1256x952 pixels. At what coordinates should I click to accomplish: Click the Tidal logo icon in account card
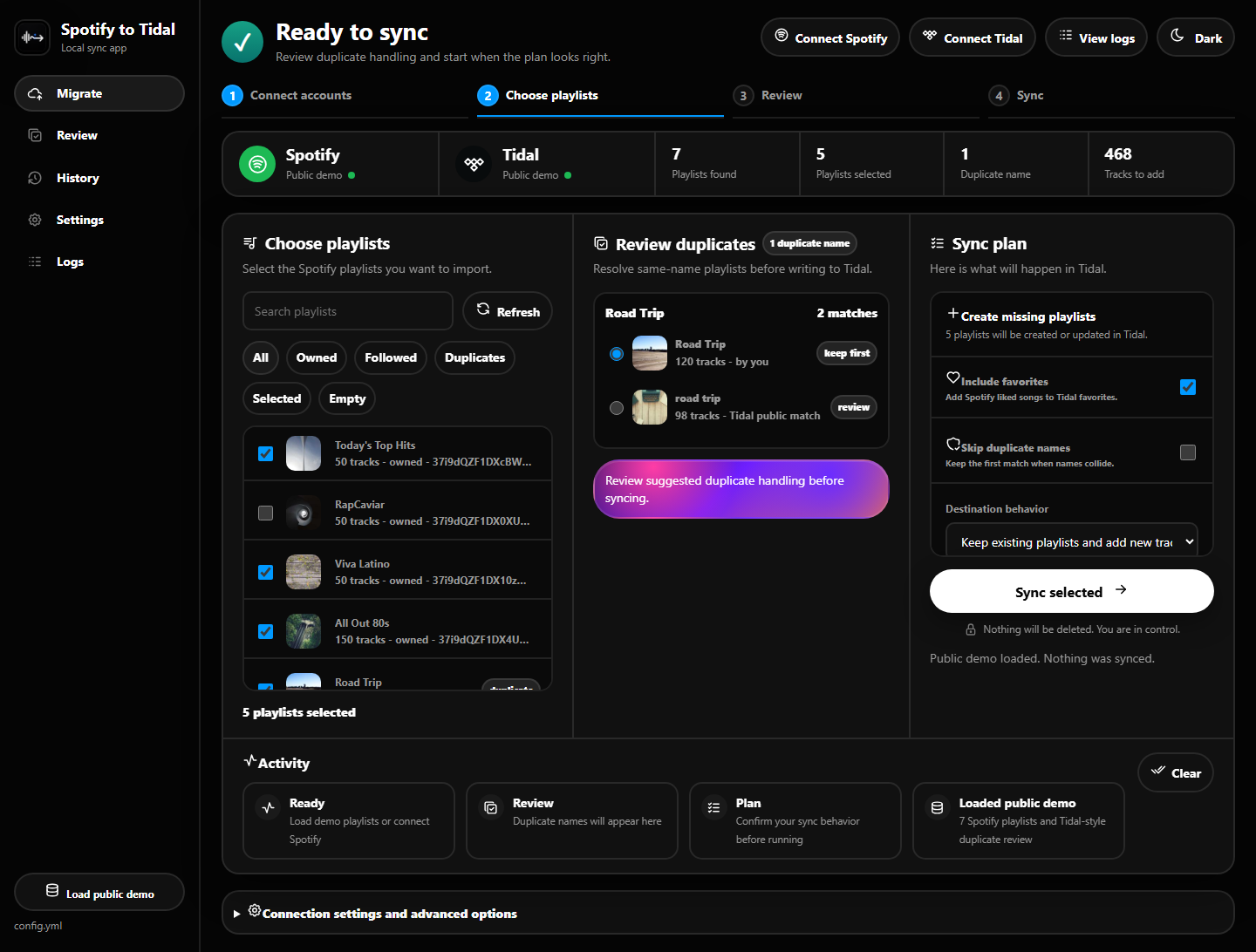tap(474, 164)
